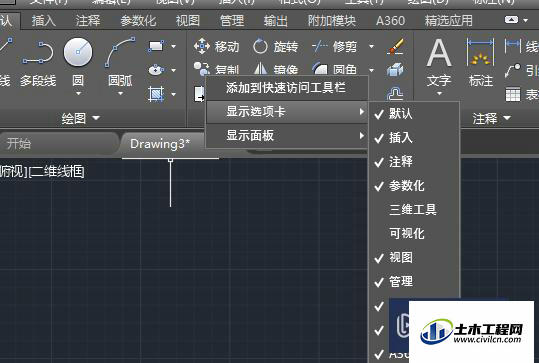Enable the 三维工具 tab option
This screenshot has height=363, width=539.
click(x=414, y=210)
